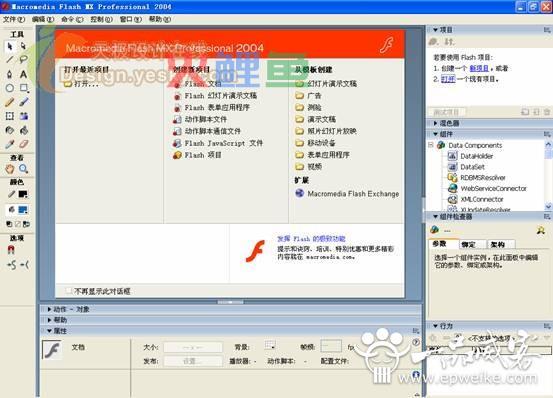Collapse the 项目 panel
This screenshot has height=398, width=553.
(x=436, y=30)
